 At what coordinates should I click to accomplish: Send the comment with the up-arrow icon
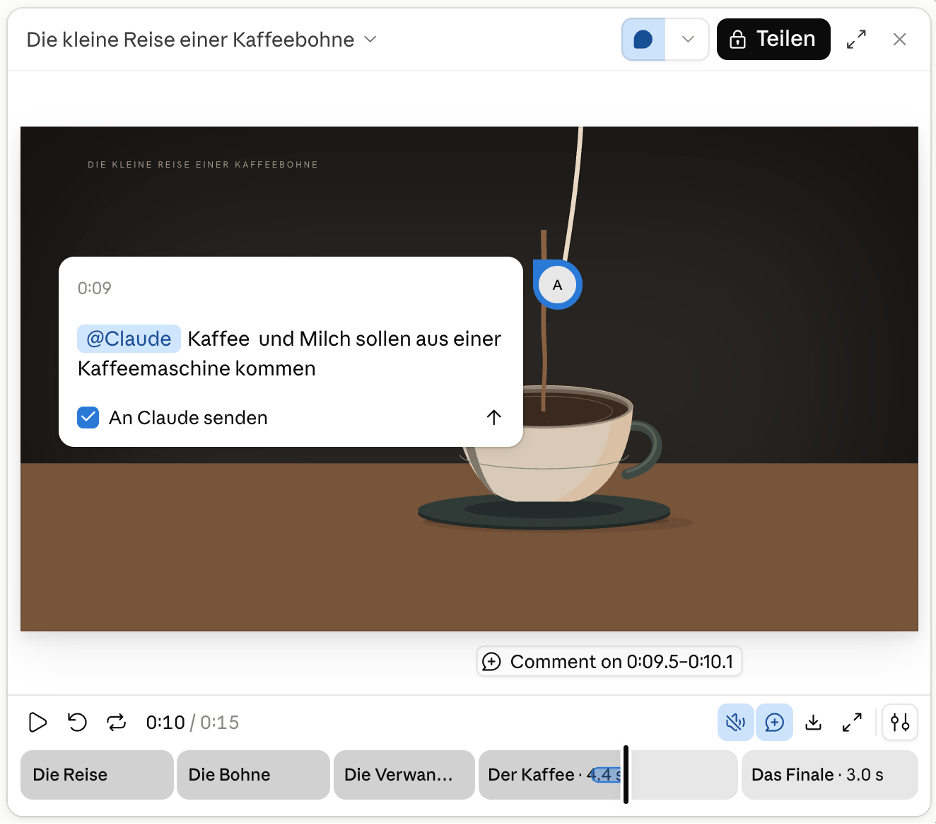coord(493,417)
